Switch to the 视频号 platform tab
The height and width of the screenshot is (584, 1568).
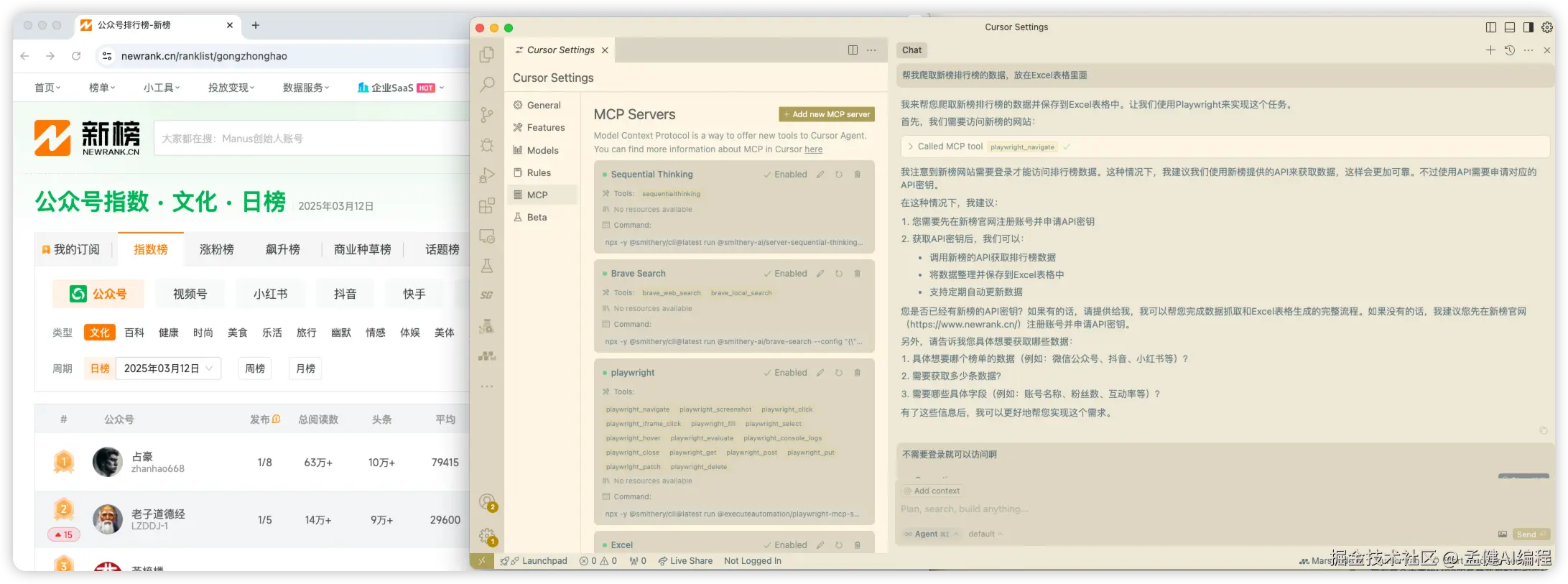click(190, 294)
